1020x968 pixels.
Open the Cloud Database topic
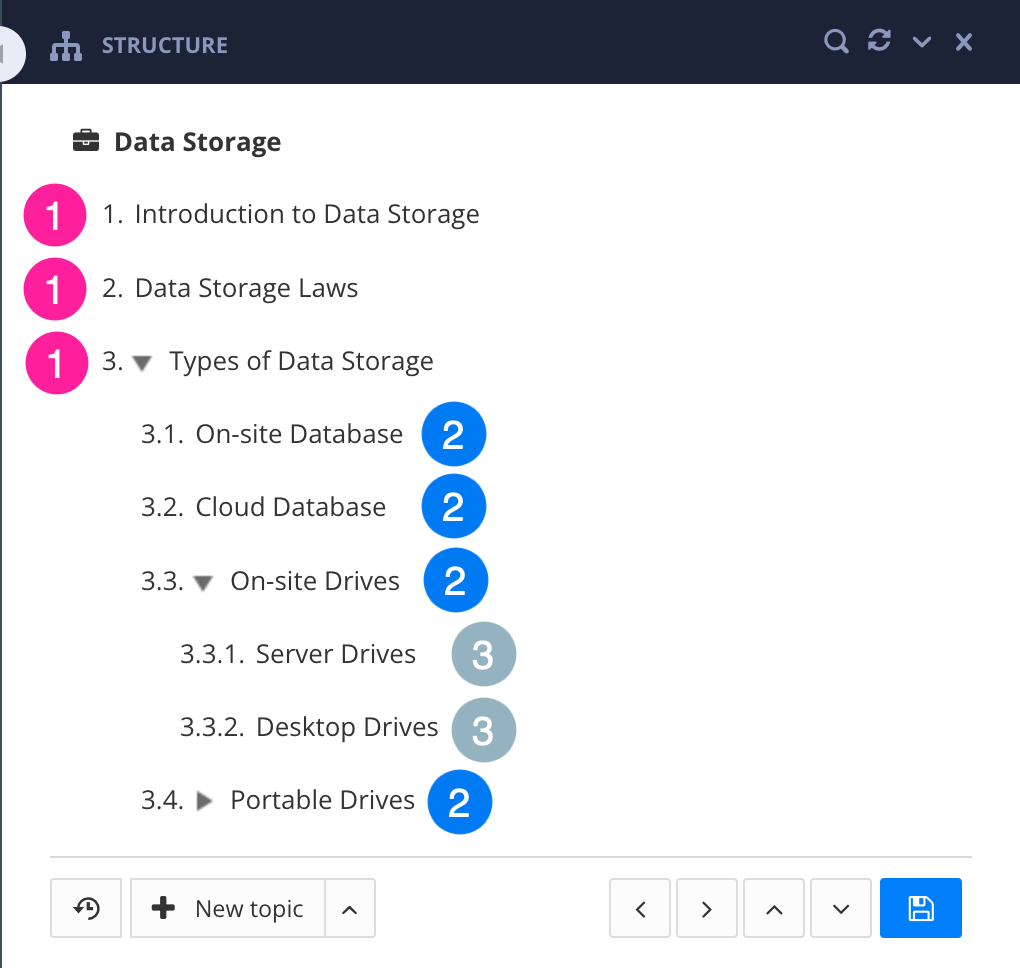290,507
